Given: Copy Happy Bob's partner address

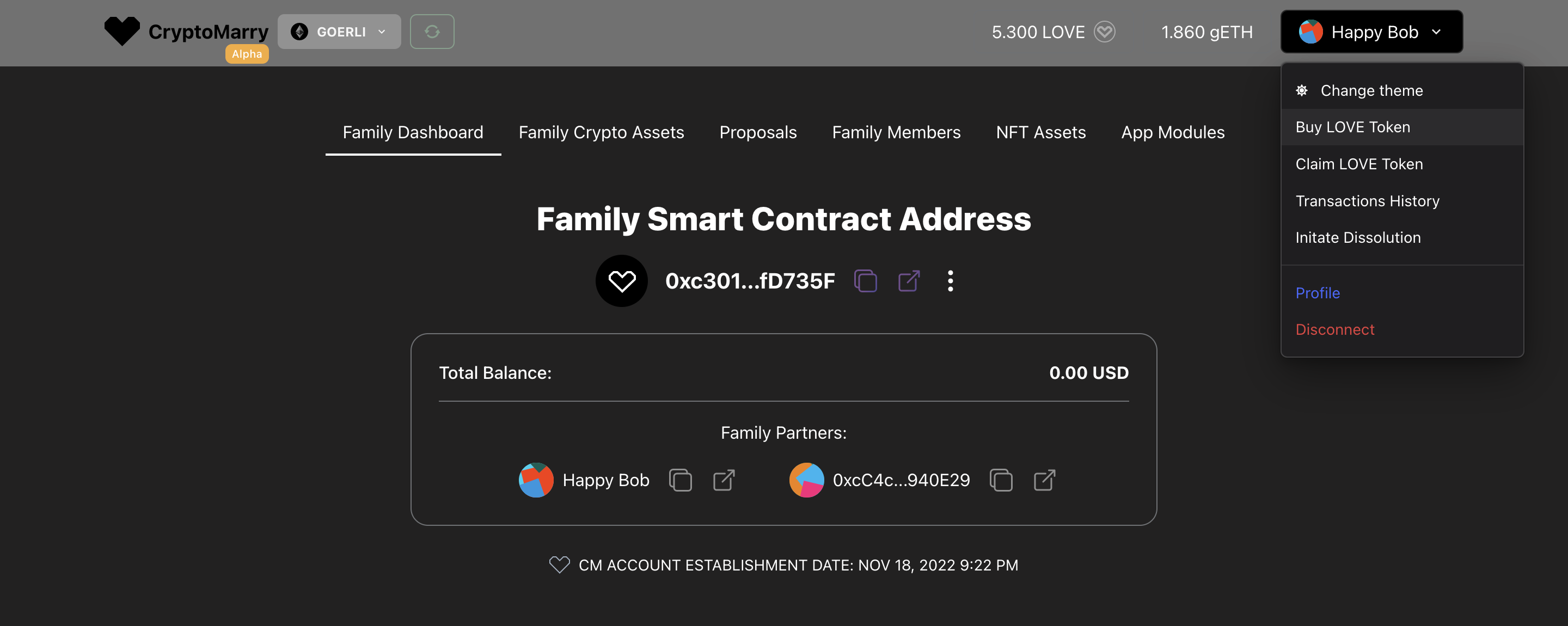Looking at the screenshot, I should pos(680,480).
